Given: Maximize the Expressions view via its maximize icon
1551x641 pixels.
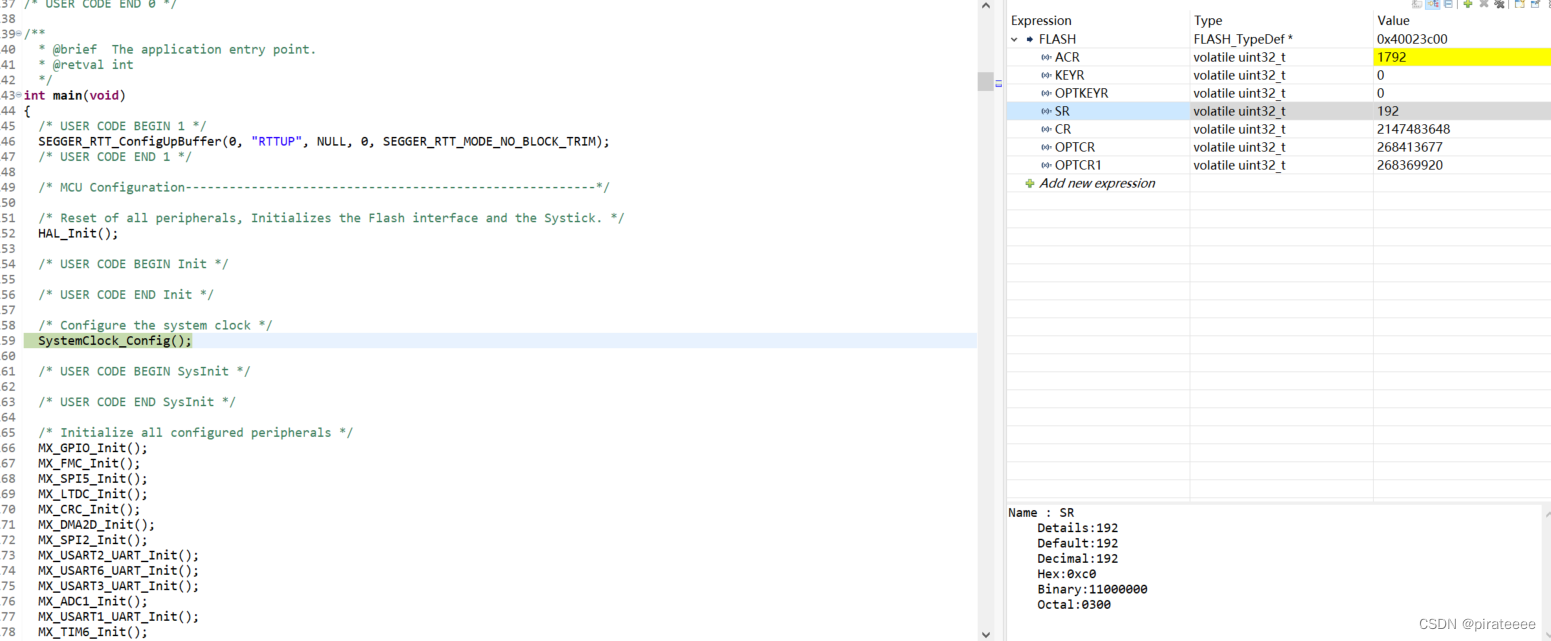Looking at the screenshot, I should (x=1534, y=4).
